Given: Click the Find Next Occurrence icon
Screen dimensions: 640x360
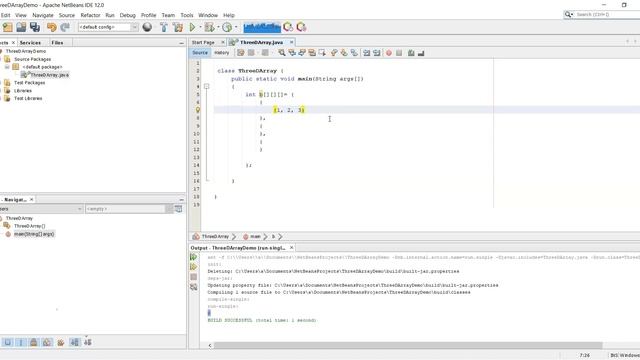Looking at the screenshot, I should point(302,53).
